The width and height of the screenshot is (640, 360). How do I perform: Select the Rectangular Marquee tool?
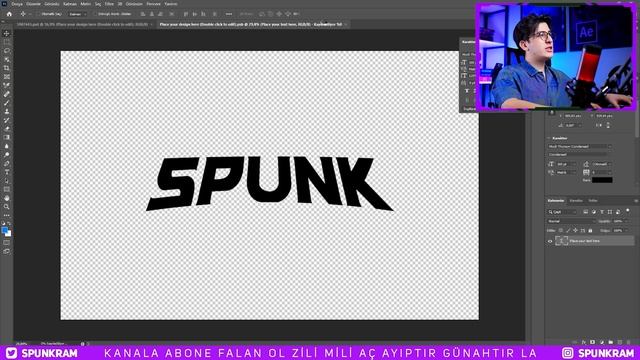coord(7,42)
